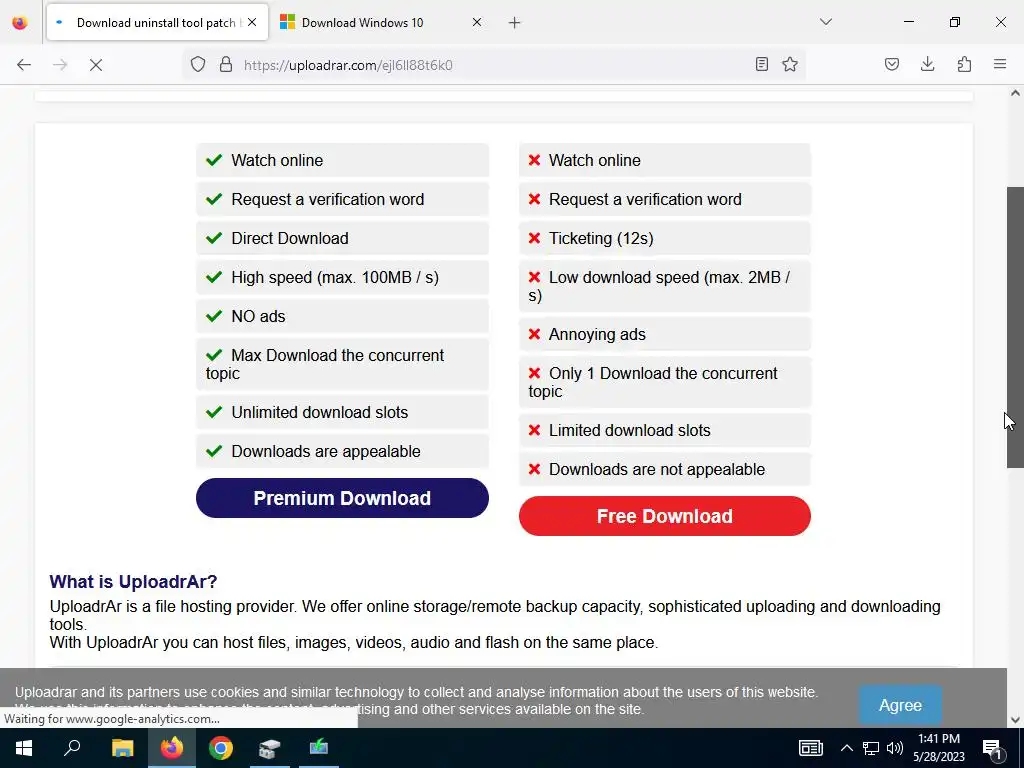Open a new browser tab
The image size is (1024, 768).
pyautogui.click(x=515, y=23)
